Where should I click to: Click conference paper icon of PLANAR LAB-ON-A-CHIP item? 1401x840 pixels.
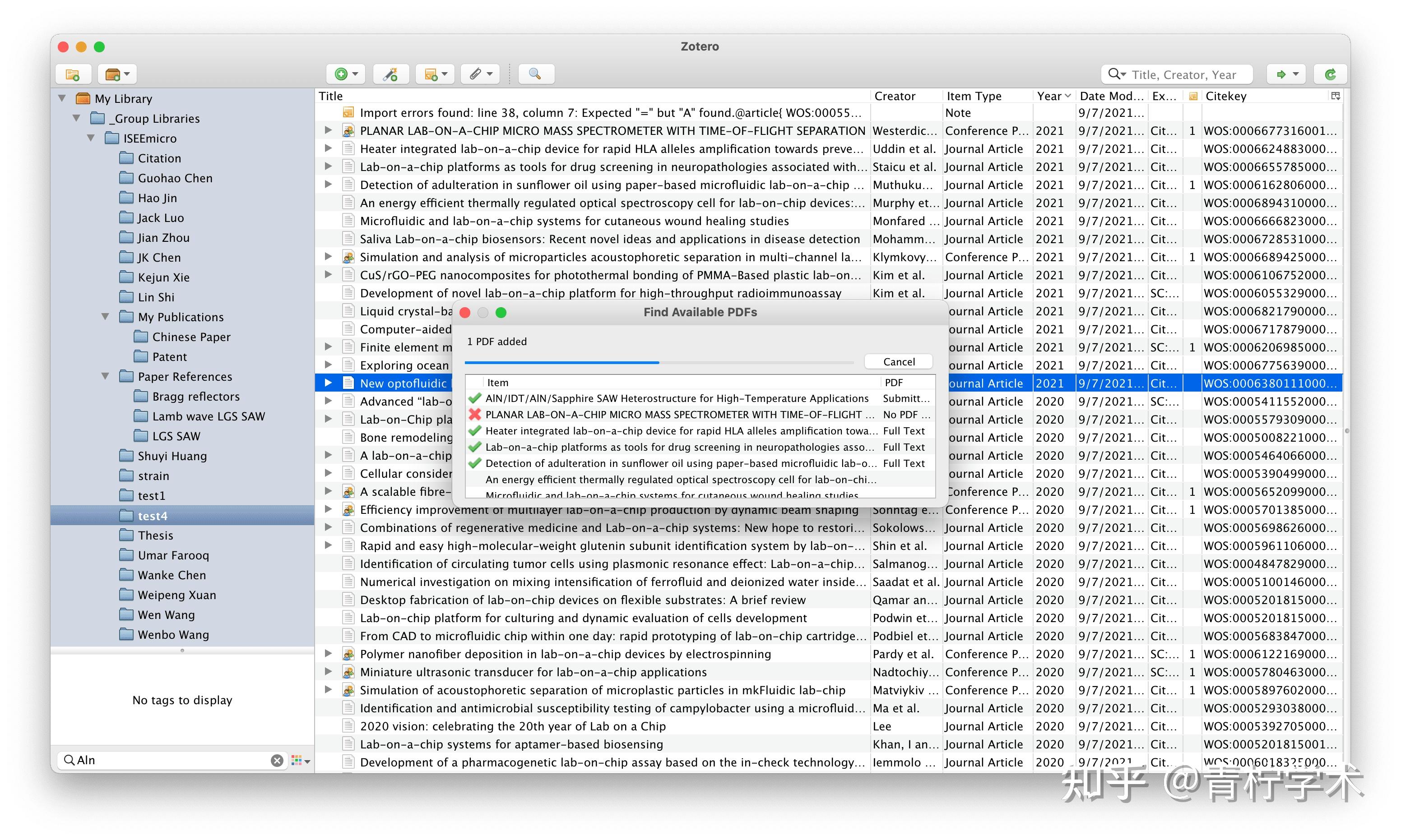(x=348, y=131)
